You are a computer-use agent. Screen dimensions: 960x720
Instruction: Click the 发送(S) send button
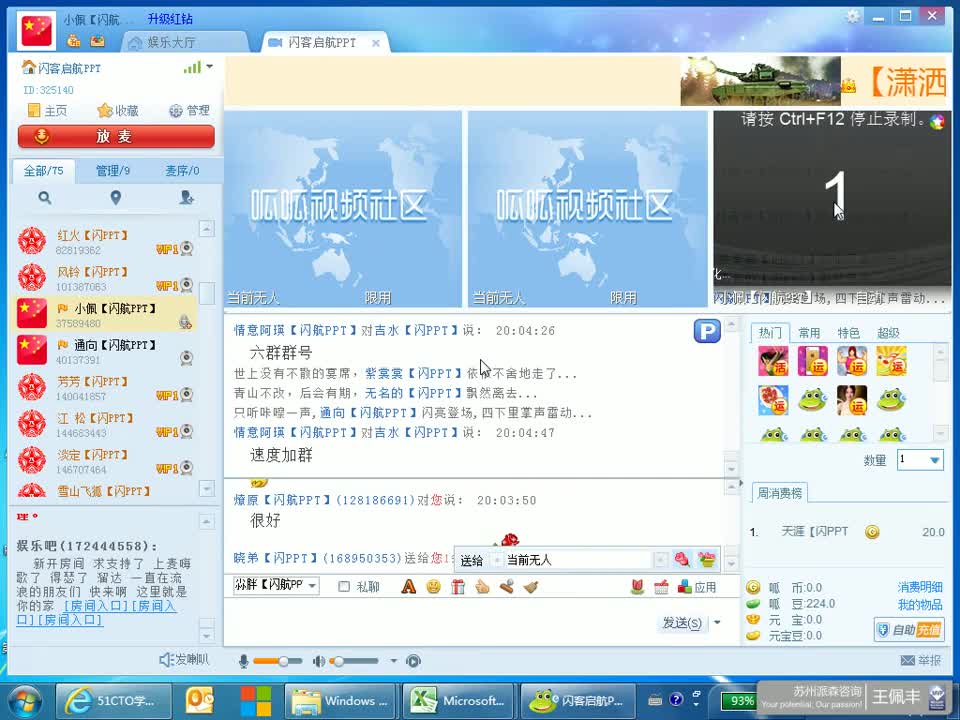click(683, 623)
